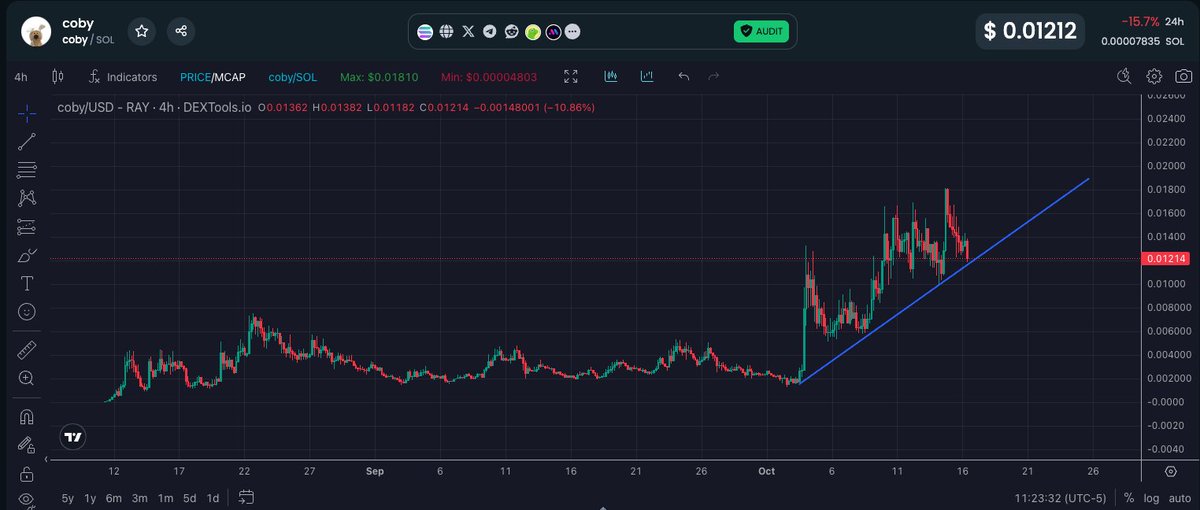The width and height of the screenshot is (1200, 510).
Task: Click the coby token avatar
Action: [x=37, y=31]
